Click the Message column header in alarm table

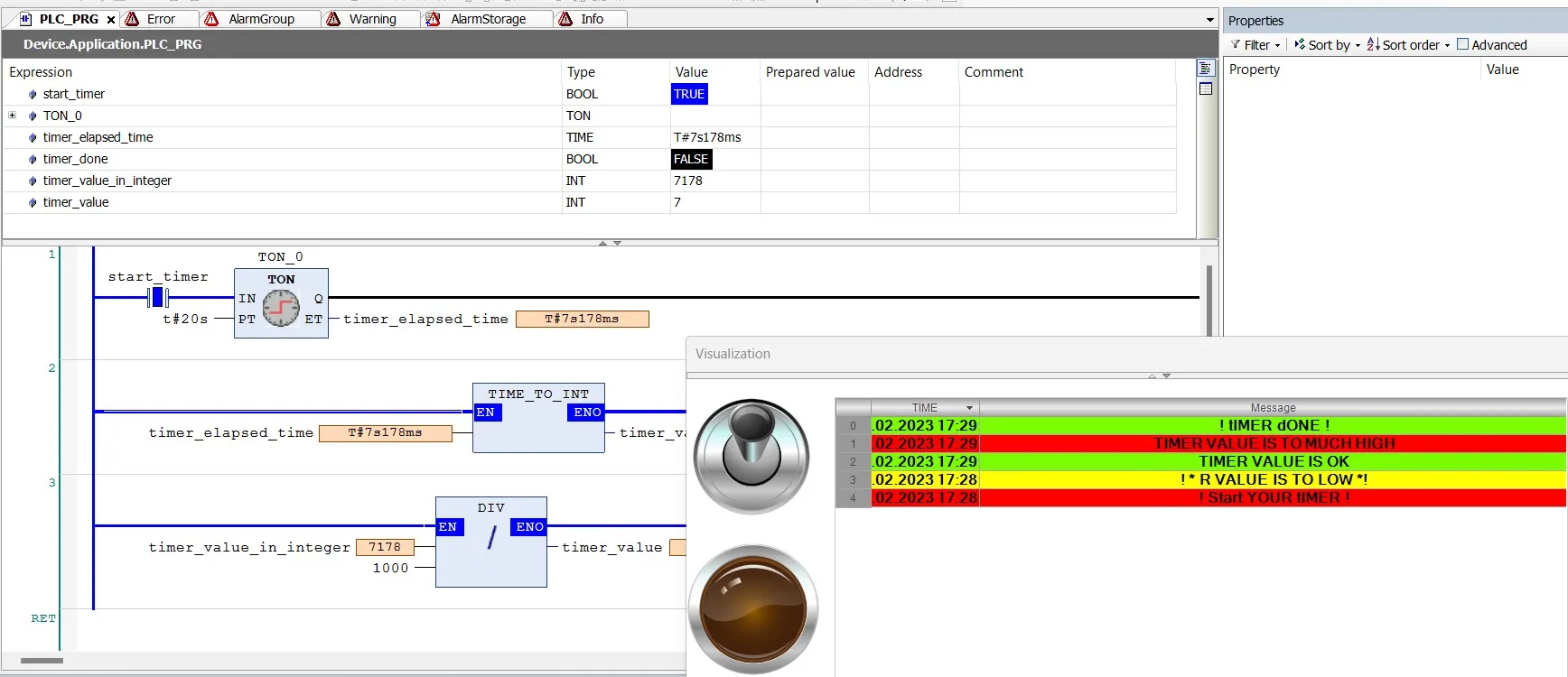pyautogui.click(x=1273, y=408)
